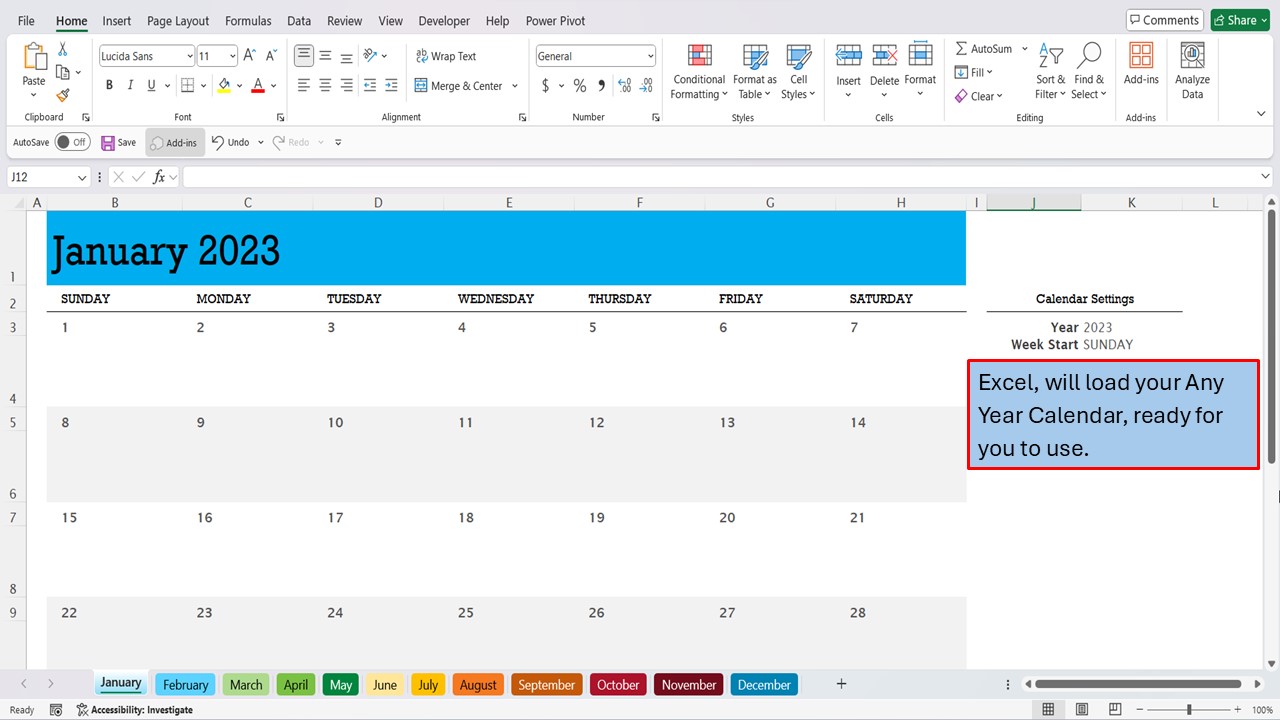Toggle AutoSave off switch
This screenshot has width=1280, height=720.
(72, 142)
